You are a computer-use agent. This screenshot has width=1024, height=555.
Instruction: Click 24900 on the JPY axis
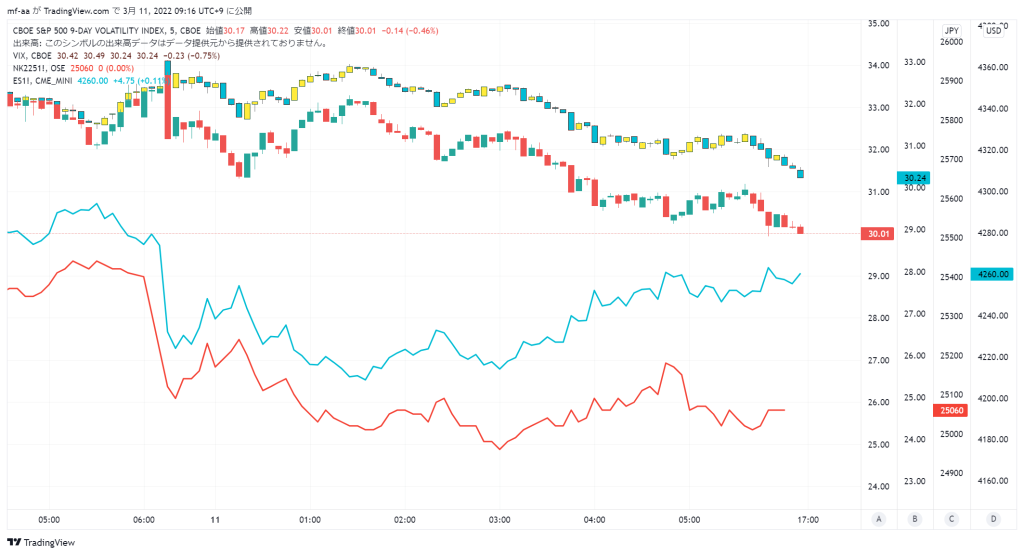pyautogui.click(x=951, y=473)
